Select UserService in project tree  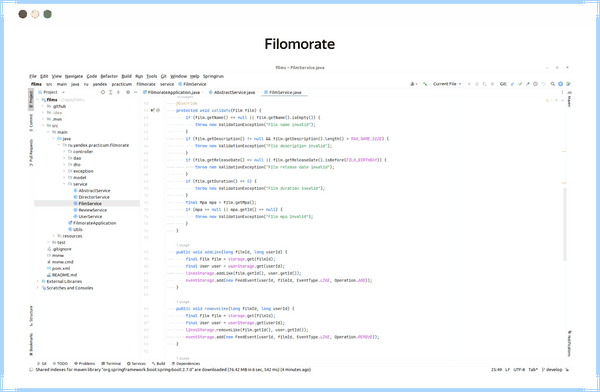[88, 217]
